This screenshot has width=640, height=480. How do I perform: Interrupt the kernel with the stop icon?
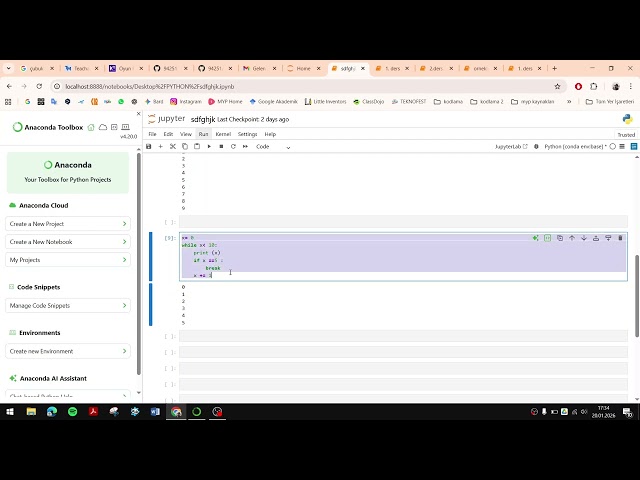(221, 147)
